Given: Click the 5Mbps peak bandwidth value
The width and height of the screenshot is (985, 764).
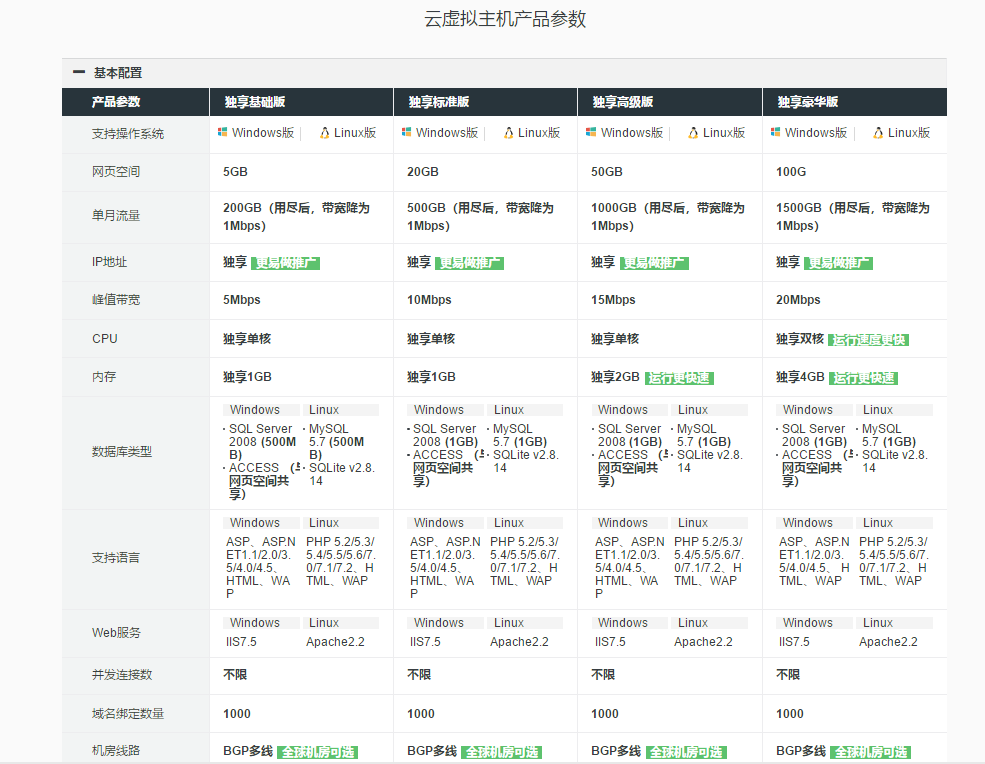Looking at the screenshot, I should point(242,300).
